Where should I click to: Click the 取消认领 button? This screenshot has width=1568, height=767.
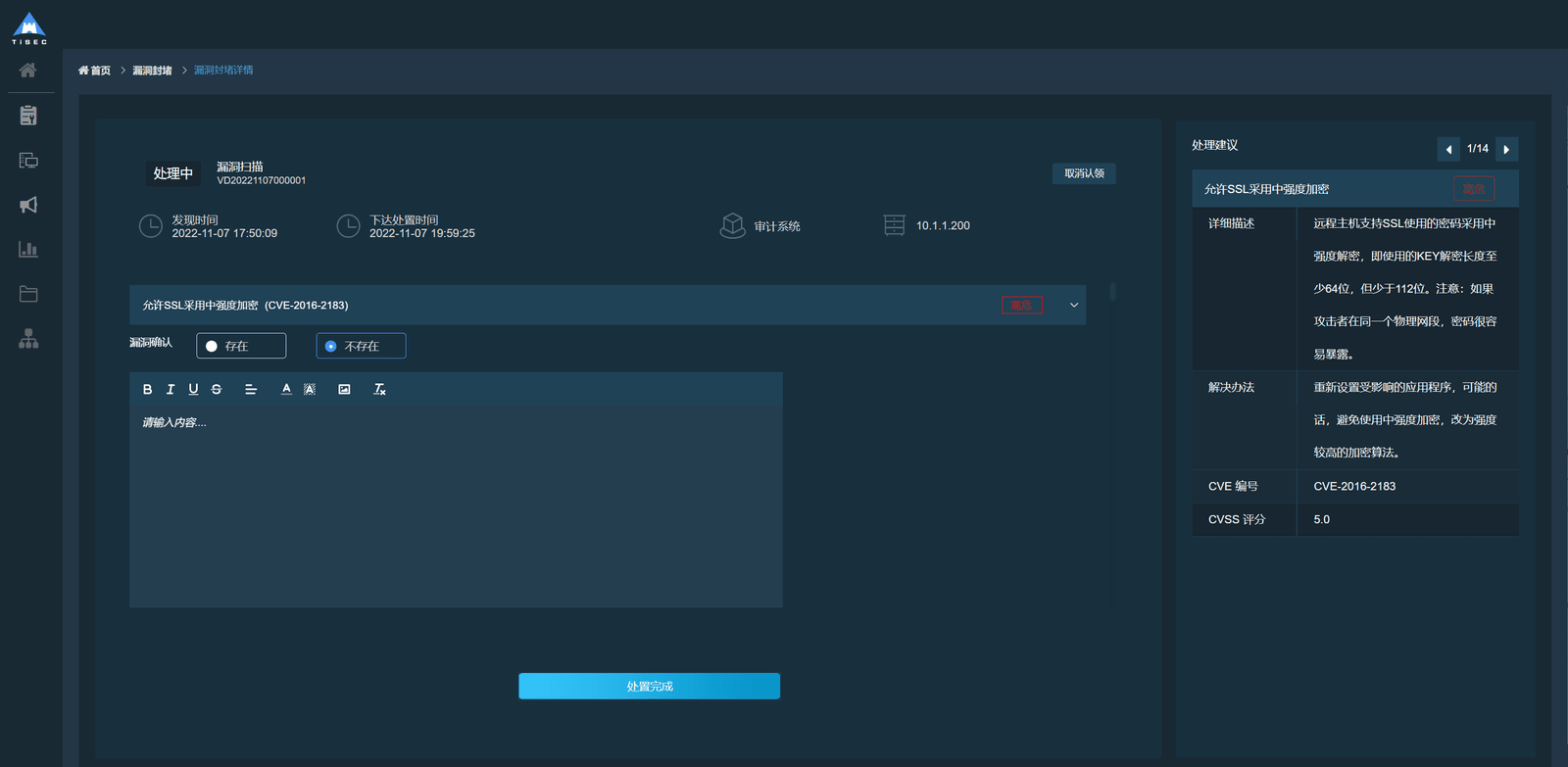(x=1084, y=173)
